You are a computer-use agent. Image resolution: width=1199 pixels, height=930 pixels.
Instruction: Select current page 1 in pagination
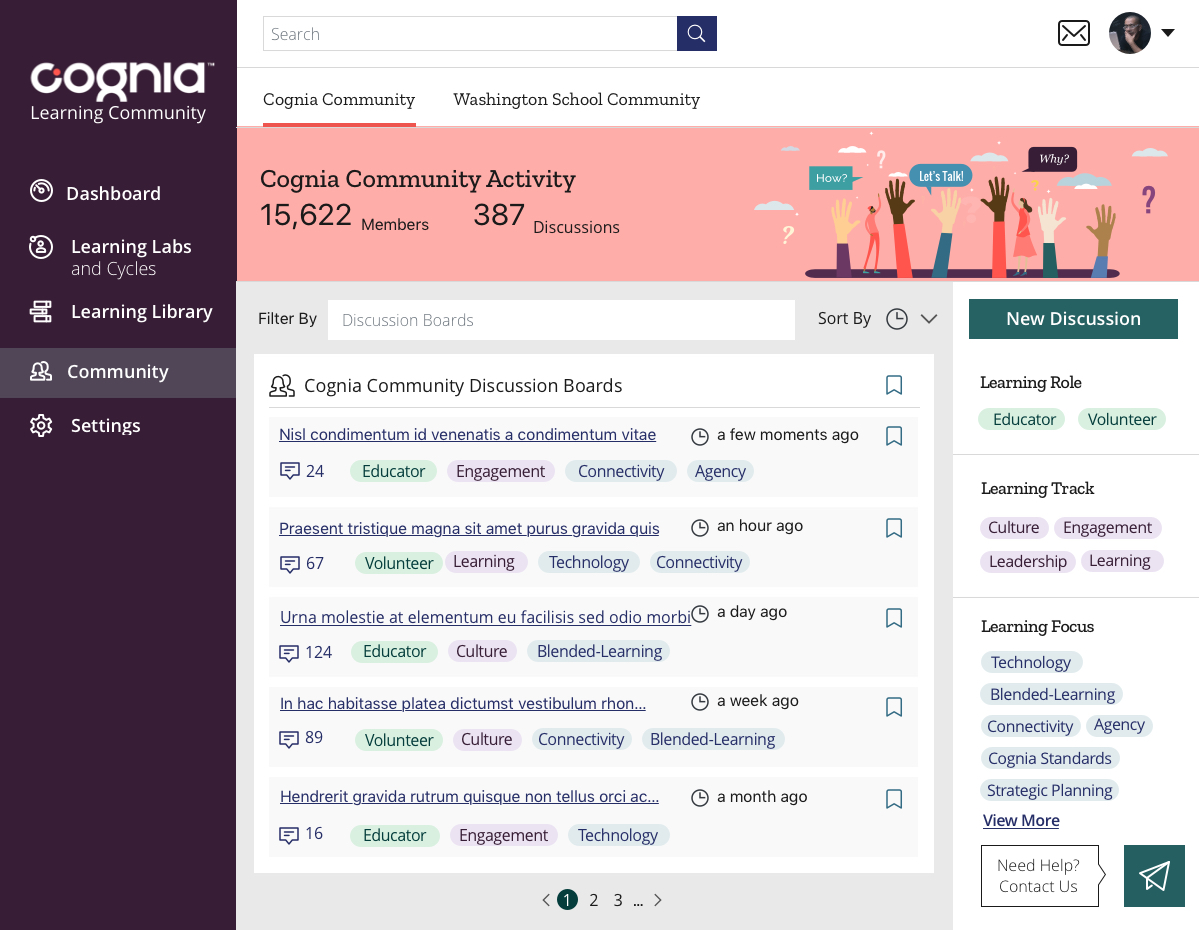click(x=567, y=899)
